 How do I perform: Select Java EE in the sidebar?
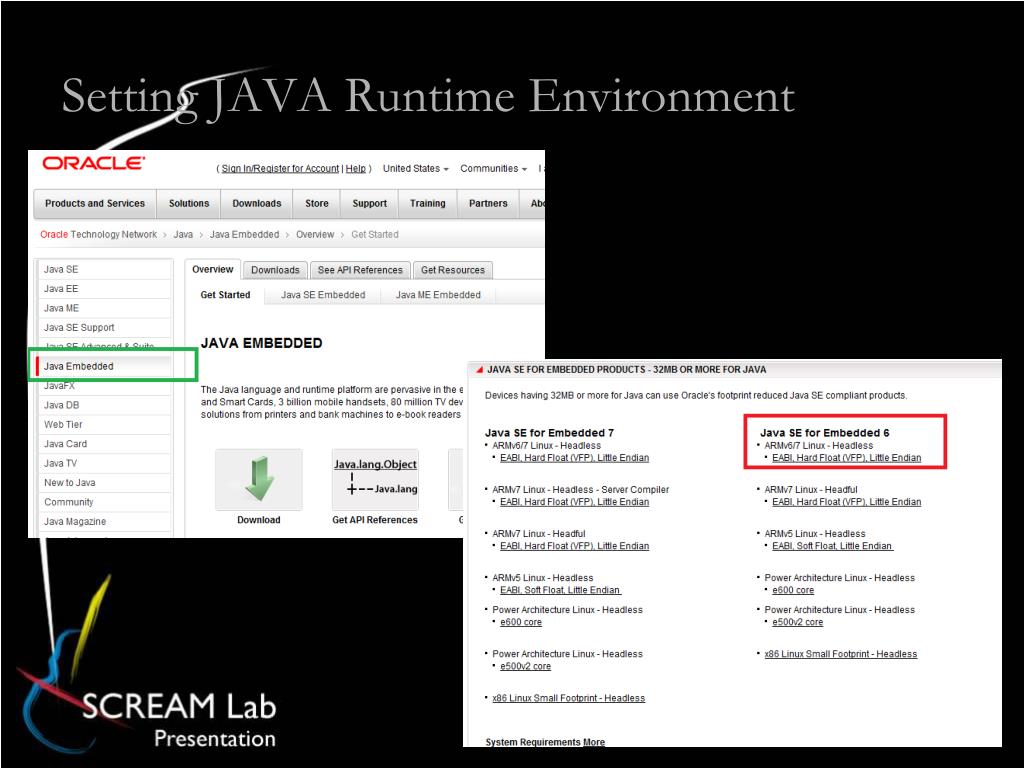point(104,289)
